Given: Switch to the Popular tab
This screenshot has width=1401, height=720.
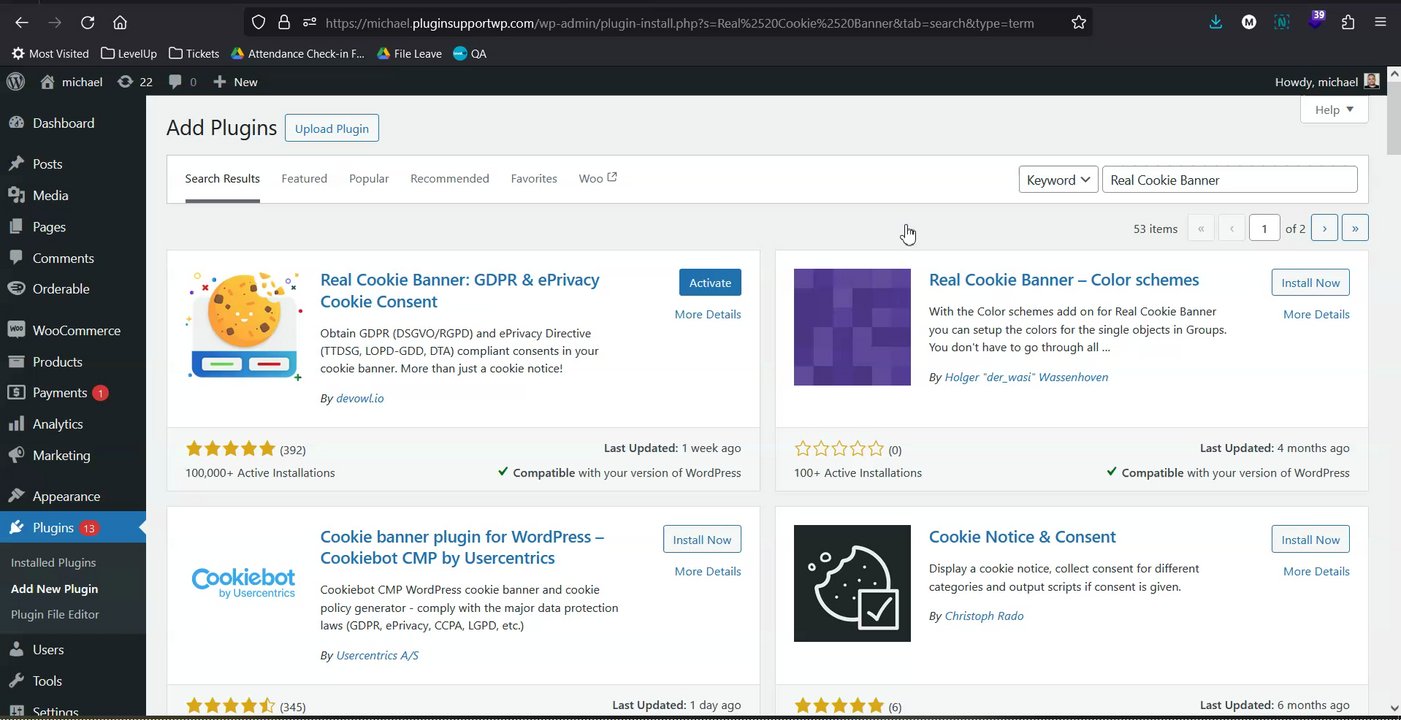Looking at the screenshot, I should point(369,179).
